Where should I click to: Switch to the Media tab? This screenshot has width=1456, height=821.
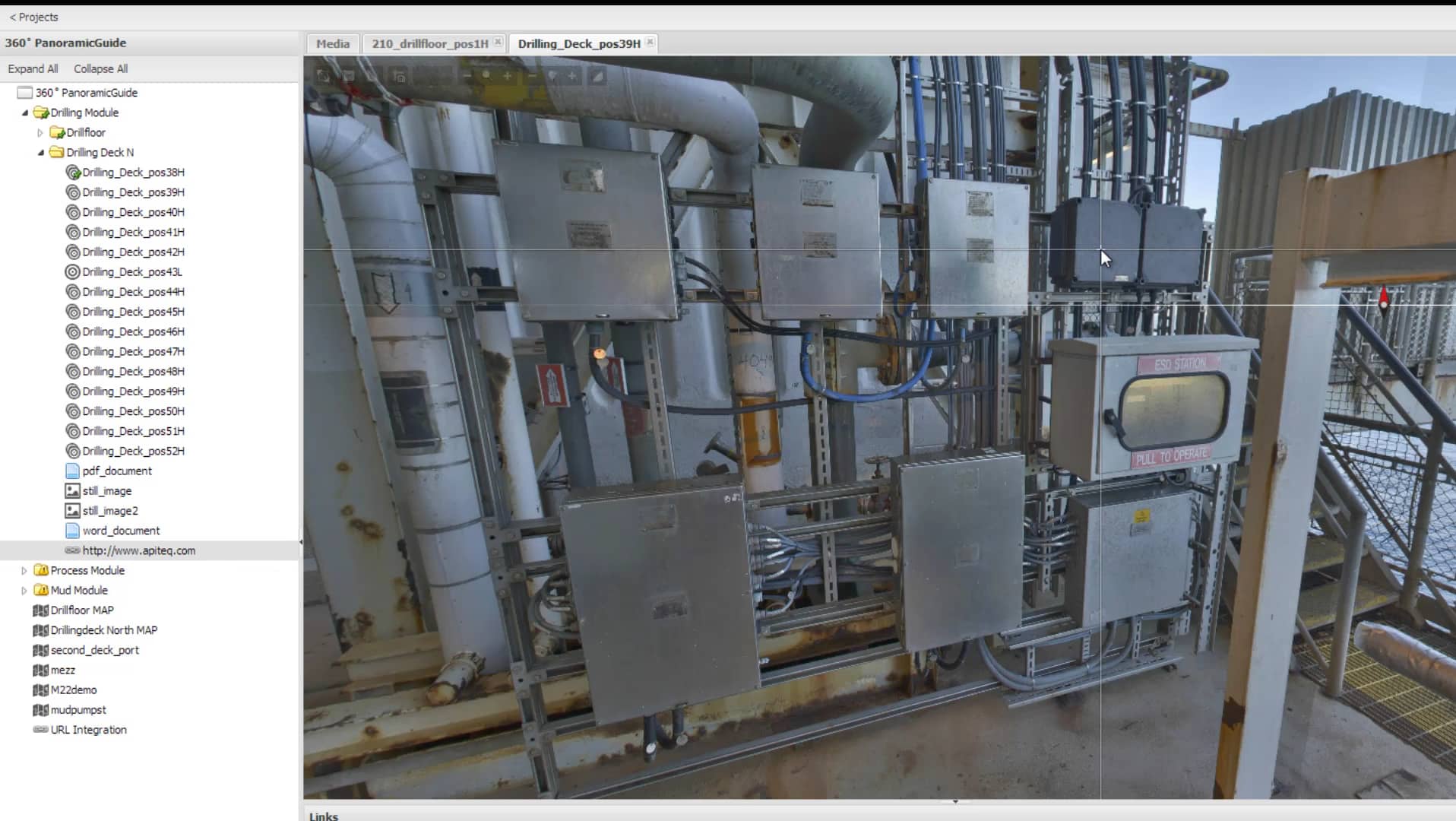click(x=332, y=43)
